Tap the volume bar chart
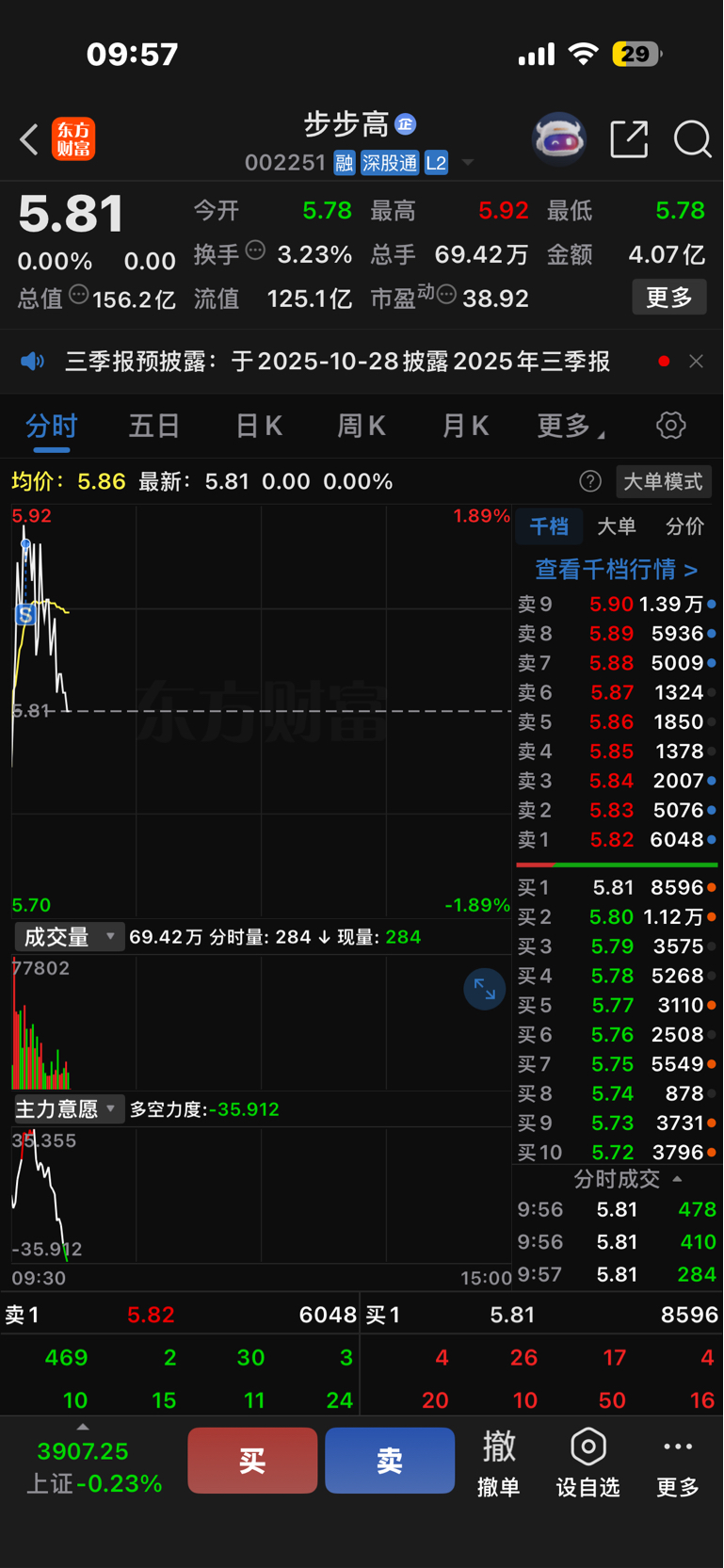The height and width of the screenshot is (1568, 724). (x=262, y=1023)
